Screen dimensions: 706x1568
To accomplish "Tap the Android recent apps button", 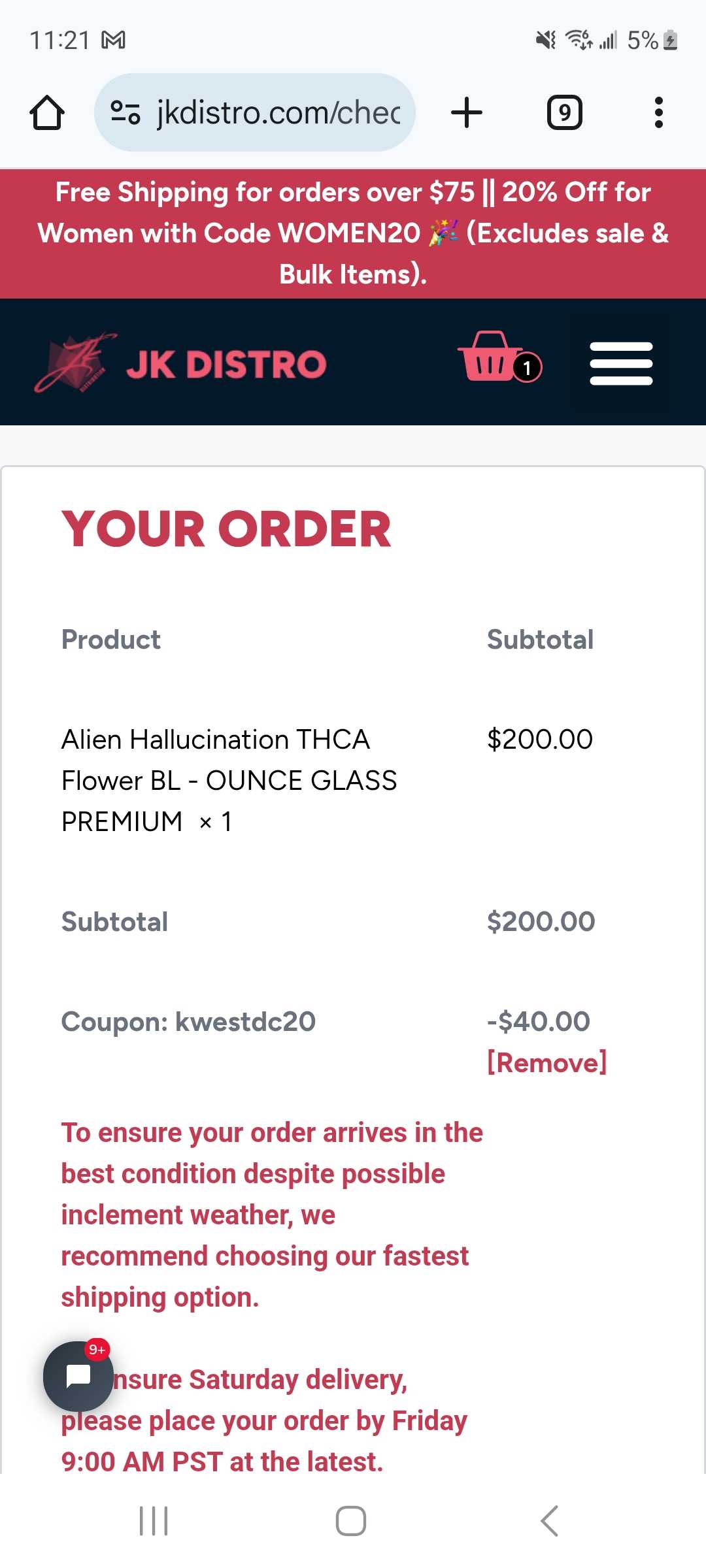I will (154, 1521).
